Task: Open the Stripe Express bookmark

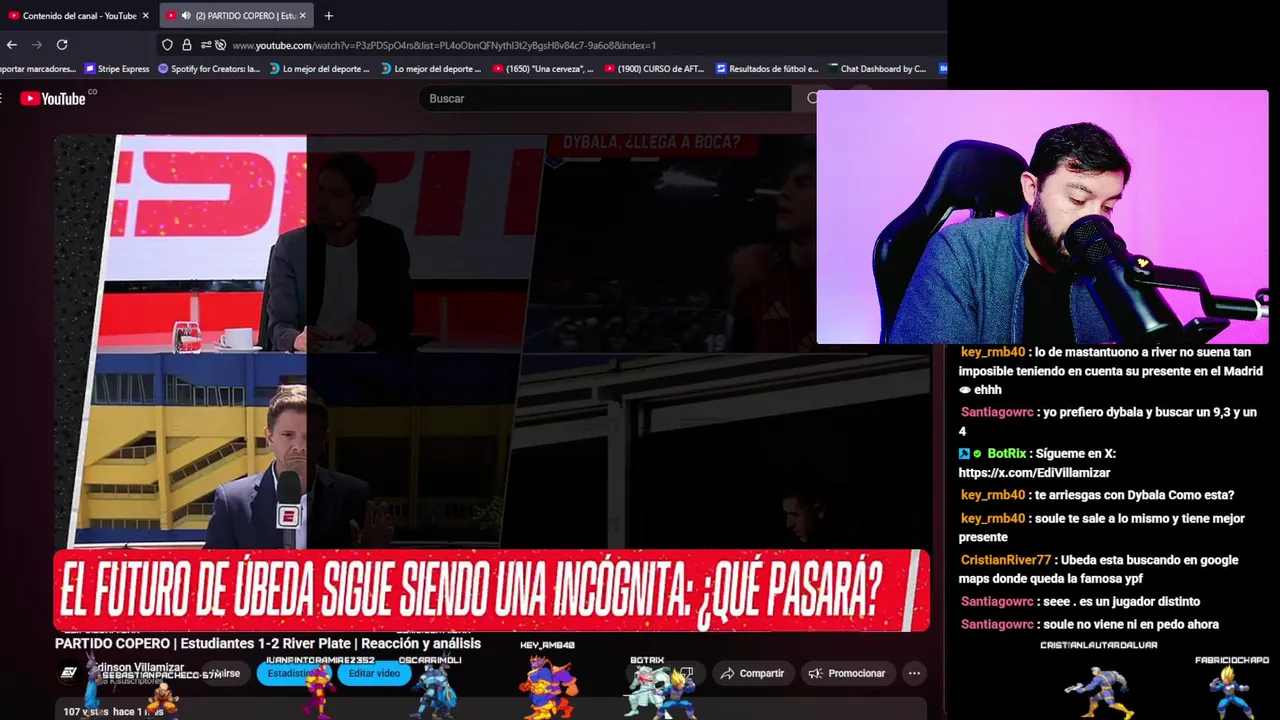Action: click(x=117, y=69)
